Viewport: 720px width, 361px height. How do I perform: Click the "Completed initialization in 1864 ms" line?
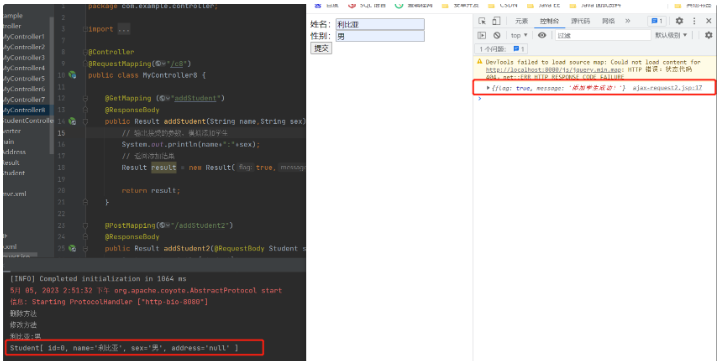[x=98, y=279]
